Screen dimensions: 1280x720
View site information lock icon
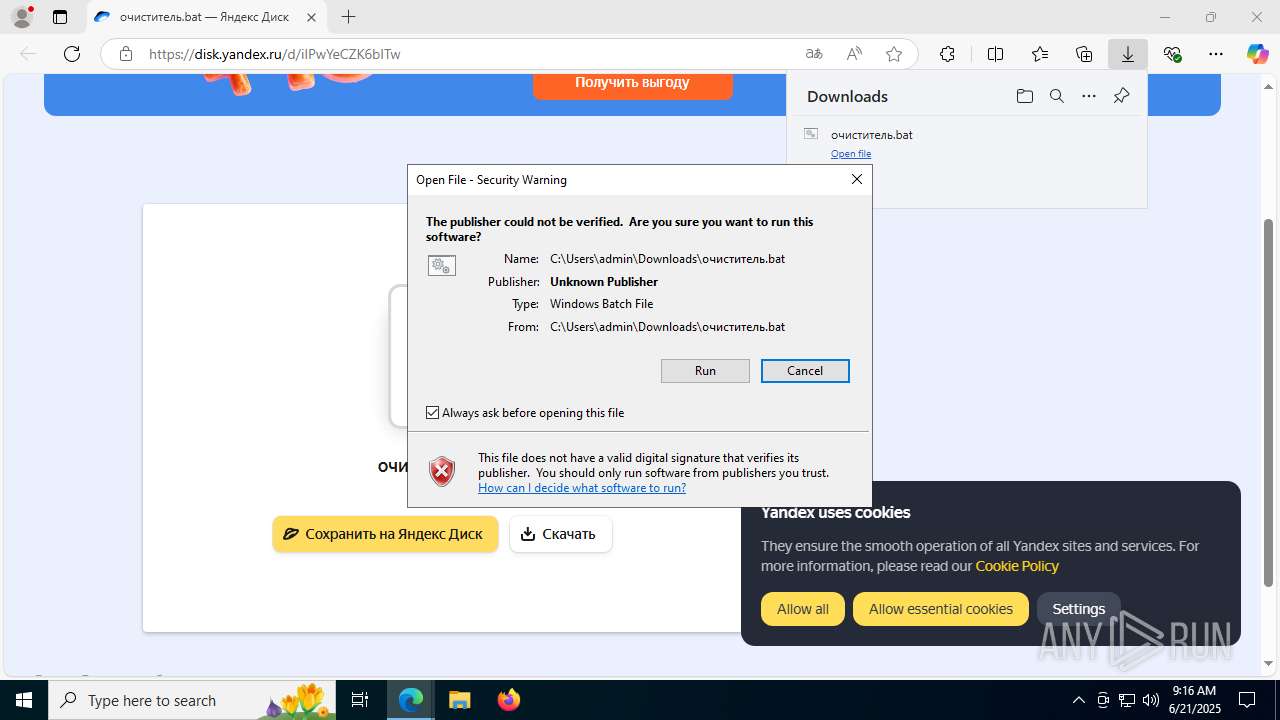(126, 54)
